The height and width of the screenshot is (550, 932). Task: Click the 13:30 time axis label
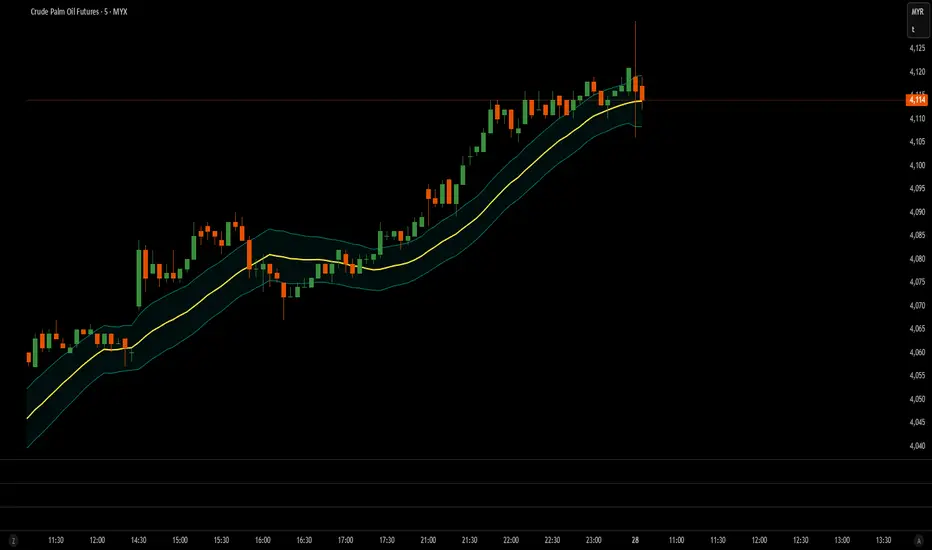click(883, 540)
